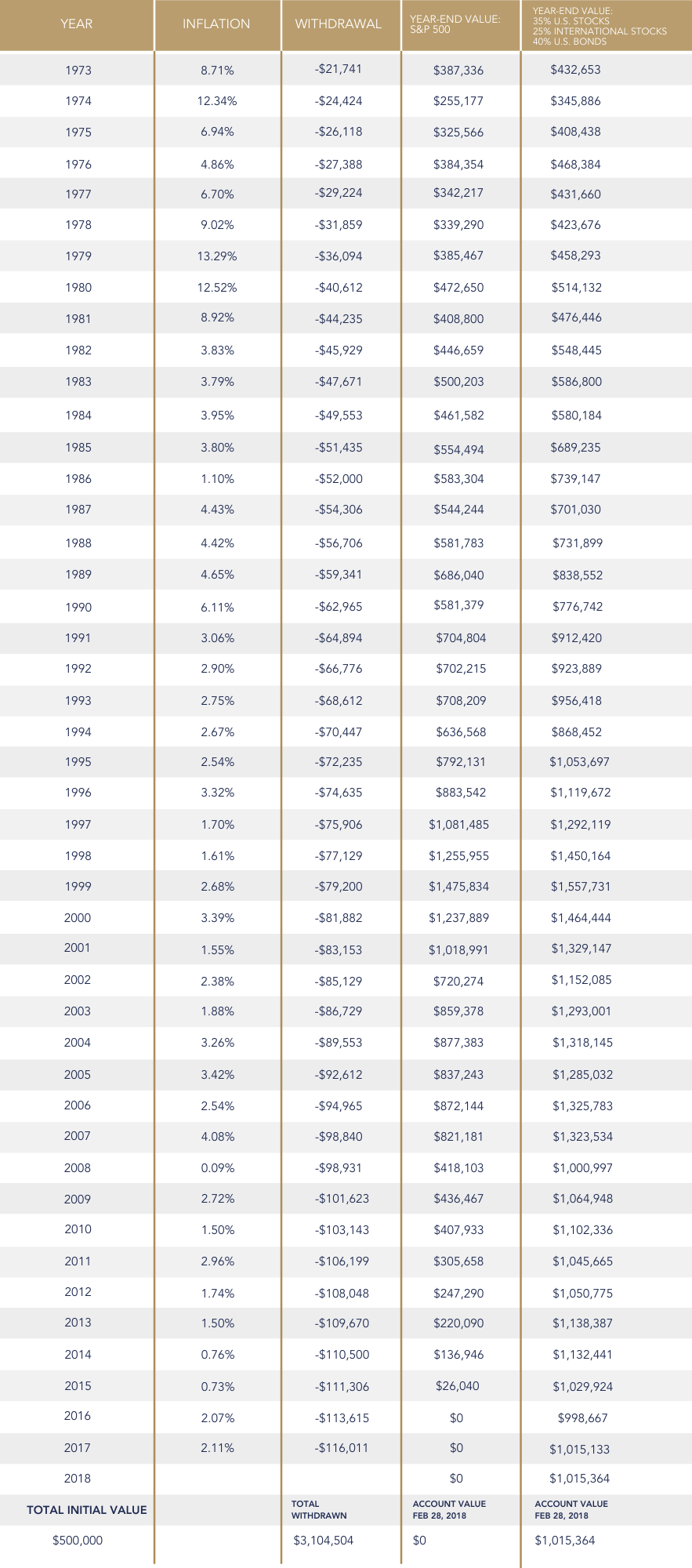Click the -$52,000 withdrawal amount
Viewport: 692px width, 1568px height.
[x=339, y=479]
